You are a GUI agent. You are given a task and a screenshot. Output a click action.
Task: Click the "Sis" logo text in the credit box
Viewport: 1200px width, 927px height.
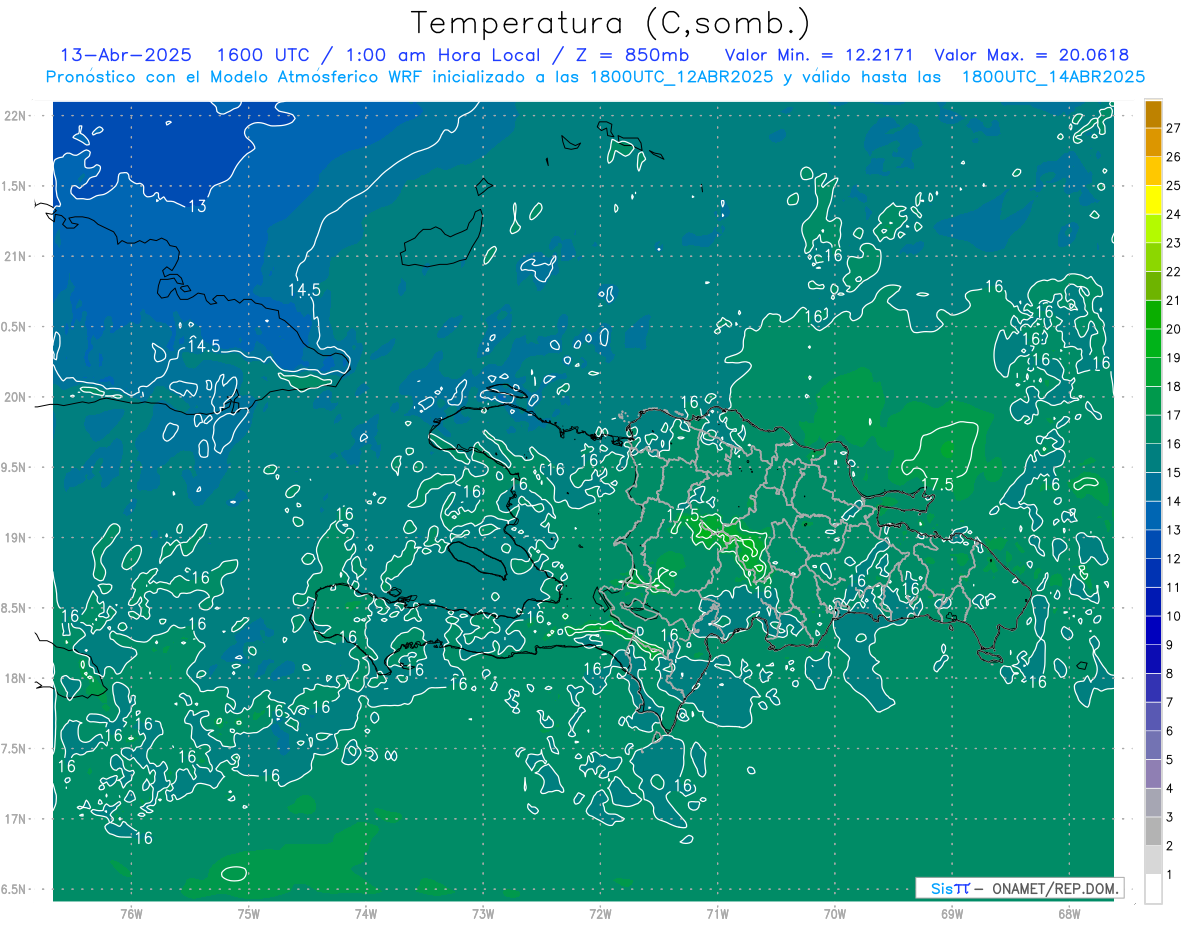coord(941,888)
